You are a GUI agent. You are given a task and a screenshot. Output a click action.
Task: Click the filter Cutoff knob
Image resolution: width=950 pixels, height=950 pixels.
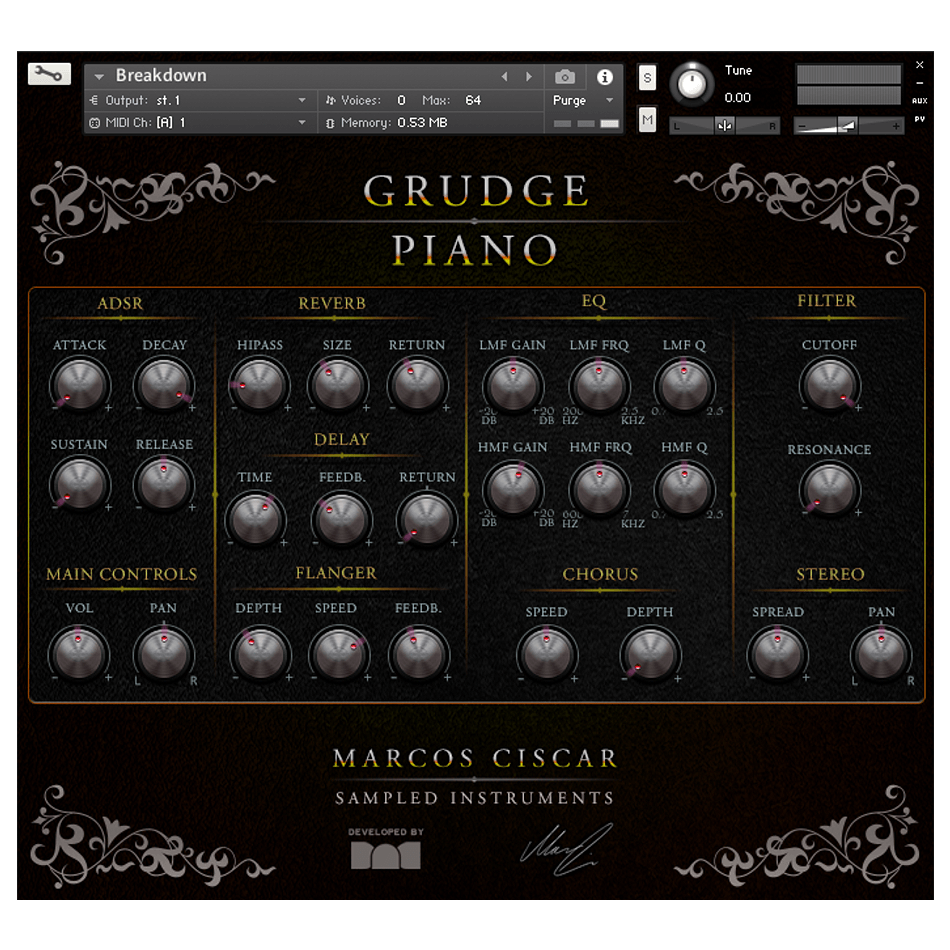click(829, 384)
